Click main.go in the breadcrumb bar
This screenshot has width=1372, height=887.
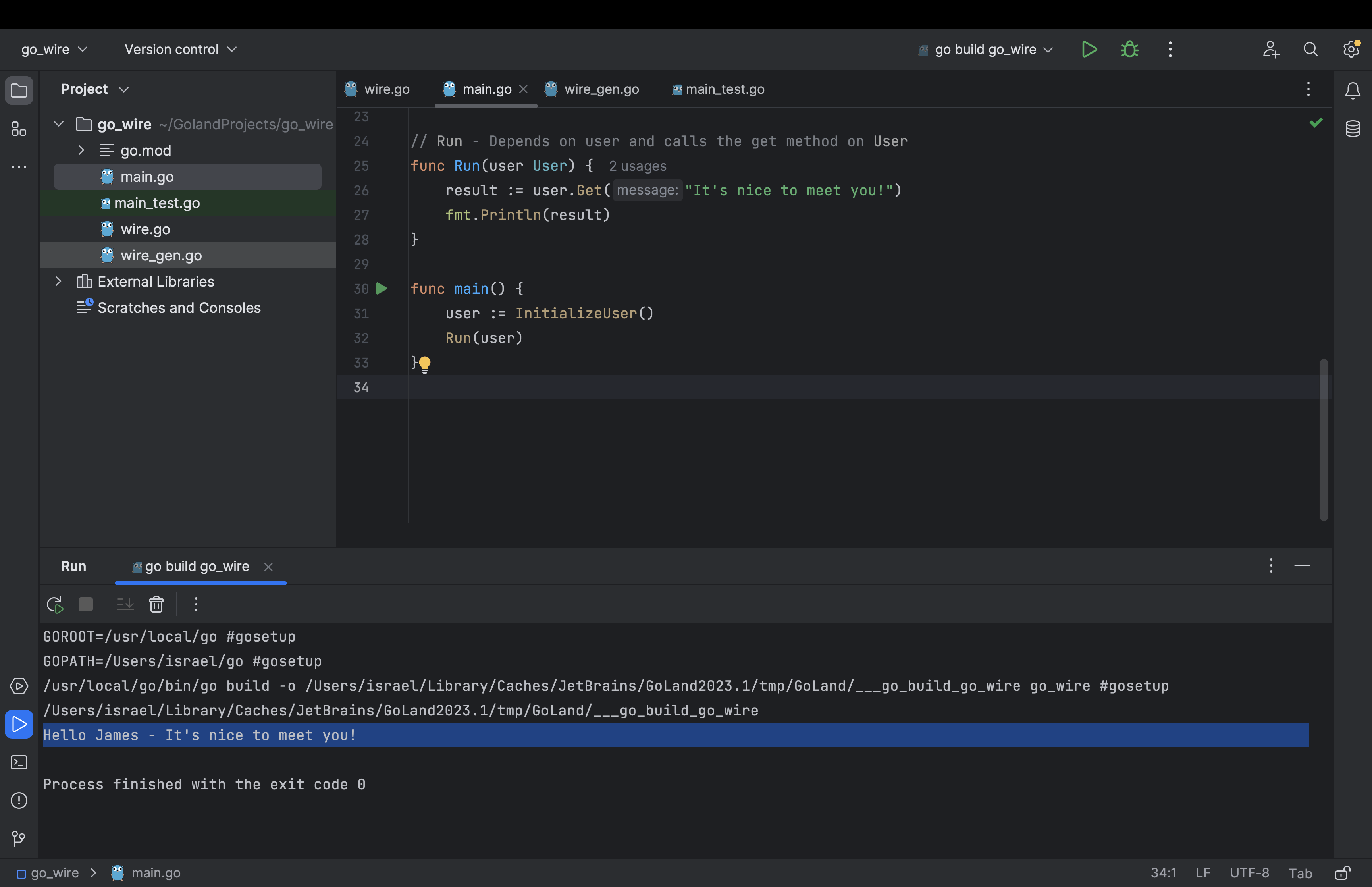point(156,873)
